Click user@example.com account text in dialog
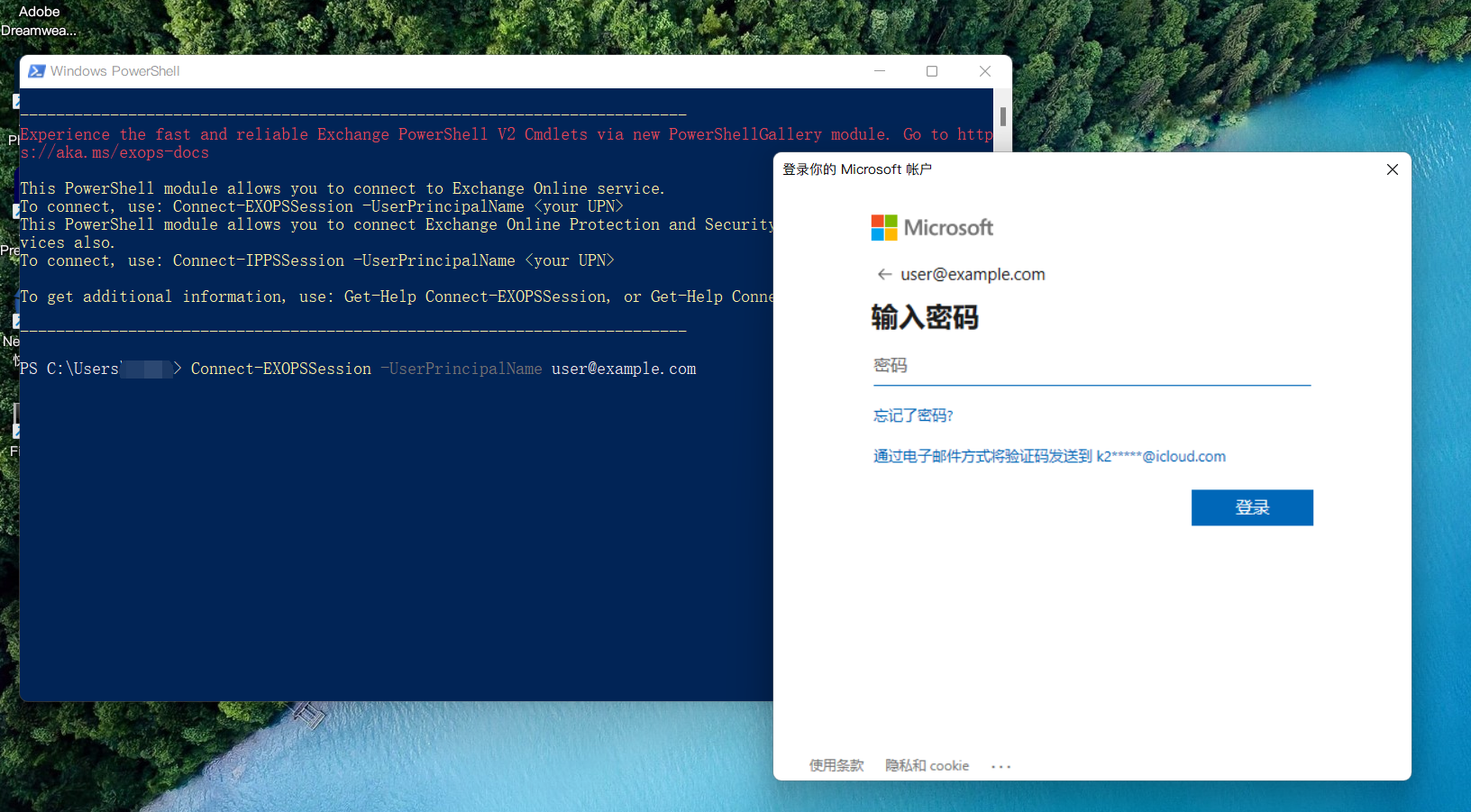This screenshot has height=812, width=1471. (973, 274)
